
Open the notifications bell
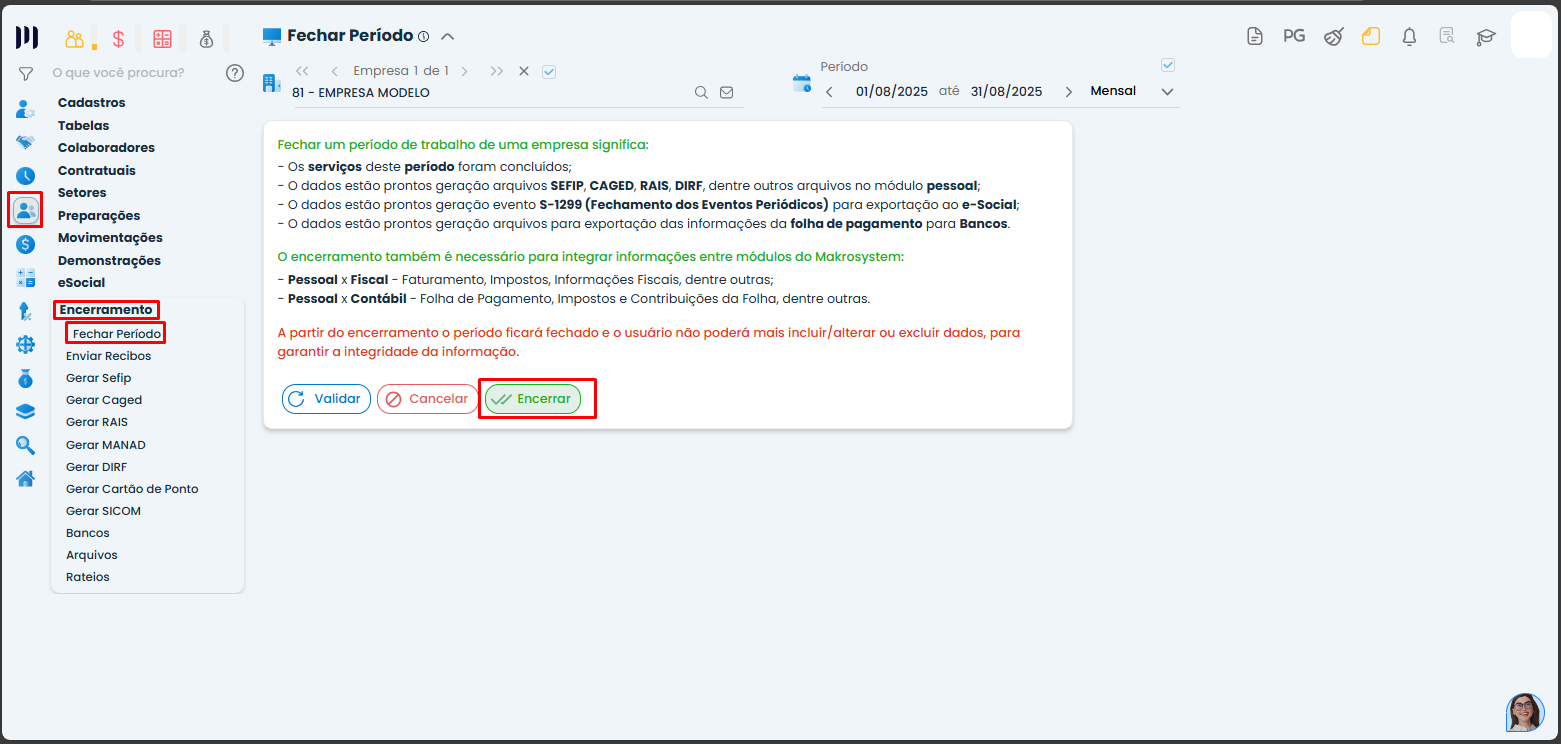click(x=1410, y=37)
